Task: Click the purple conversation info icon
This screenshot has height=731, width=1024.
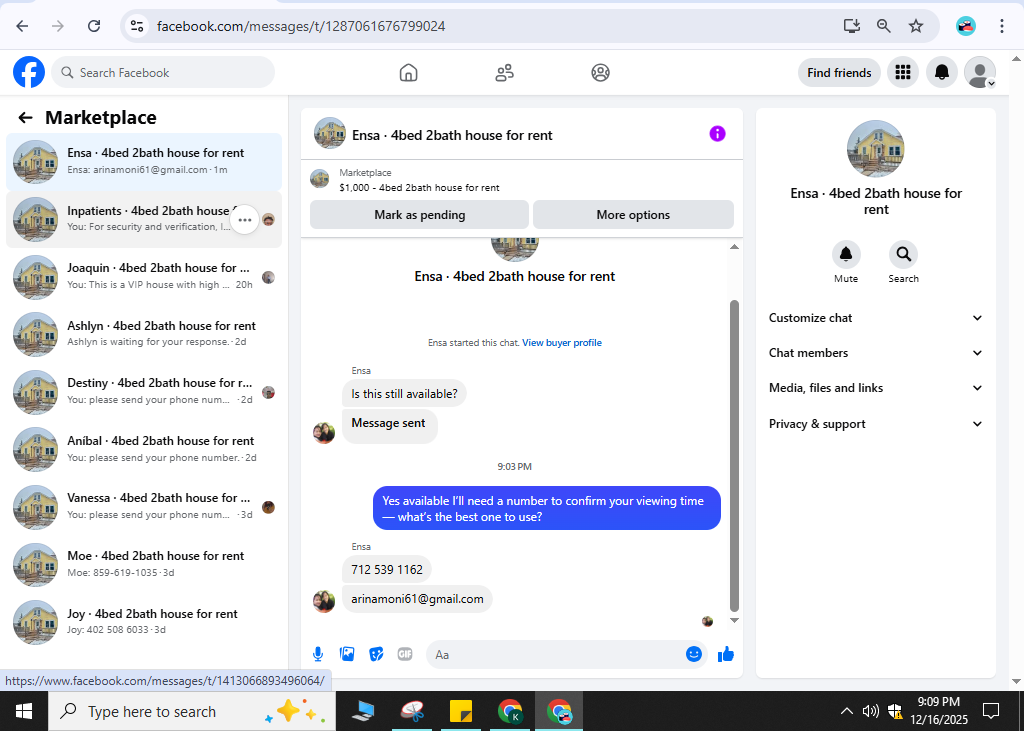Action: click(717, 134)
